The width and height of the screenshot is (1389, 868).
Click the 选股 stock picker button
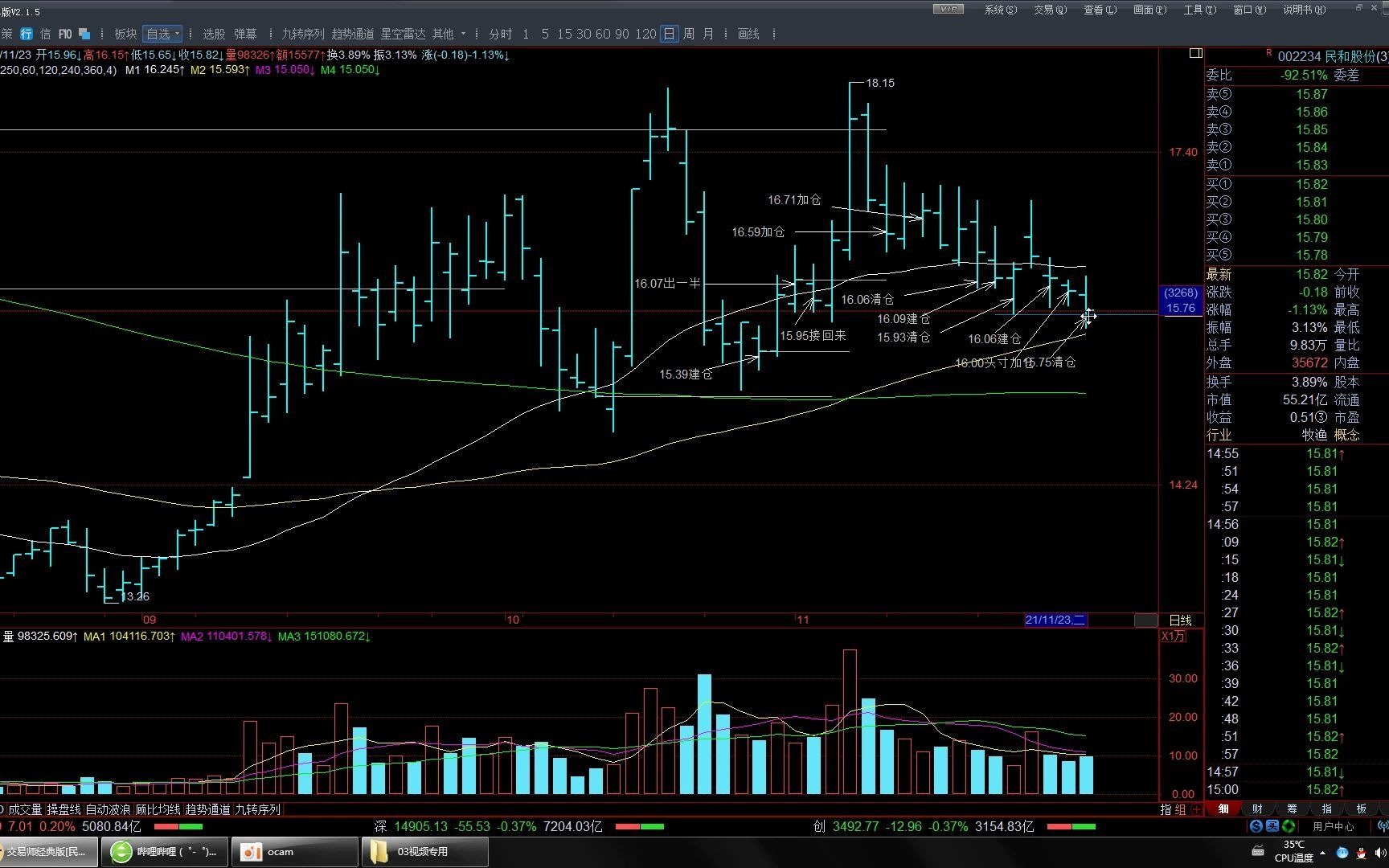[214, 34]
